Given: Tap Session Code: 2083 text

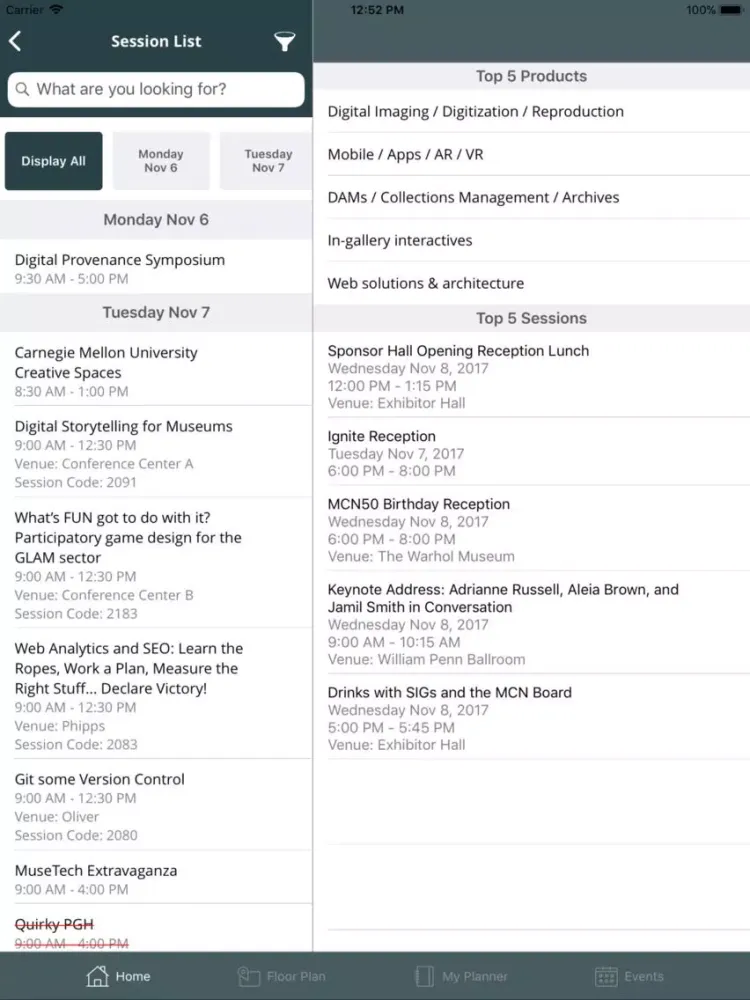Looking at the screenshot, I should coord(76,744).
